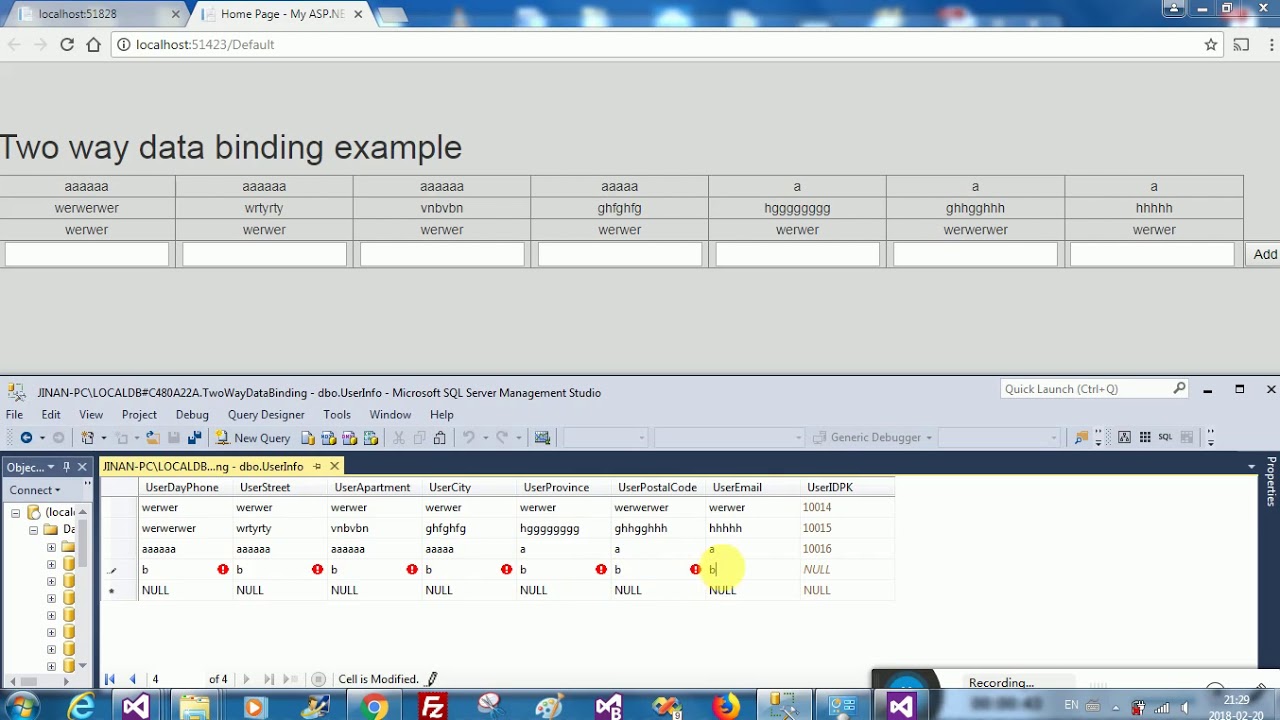Click the Save All icon in SSMS toolbar
1280x720 pixels.
click(195, 438)
